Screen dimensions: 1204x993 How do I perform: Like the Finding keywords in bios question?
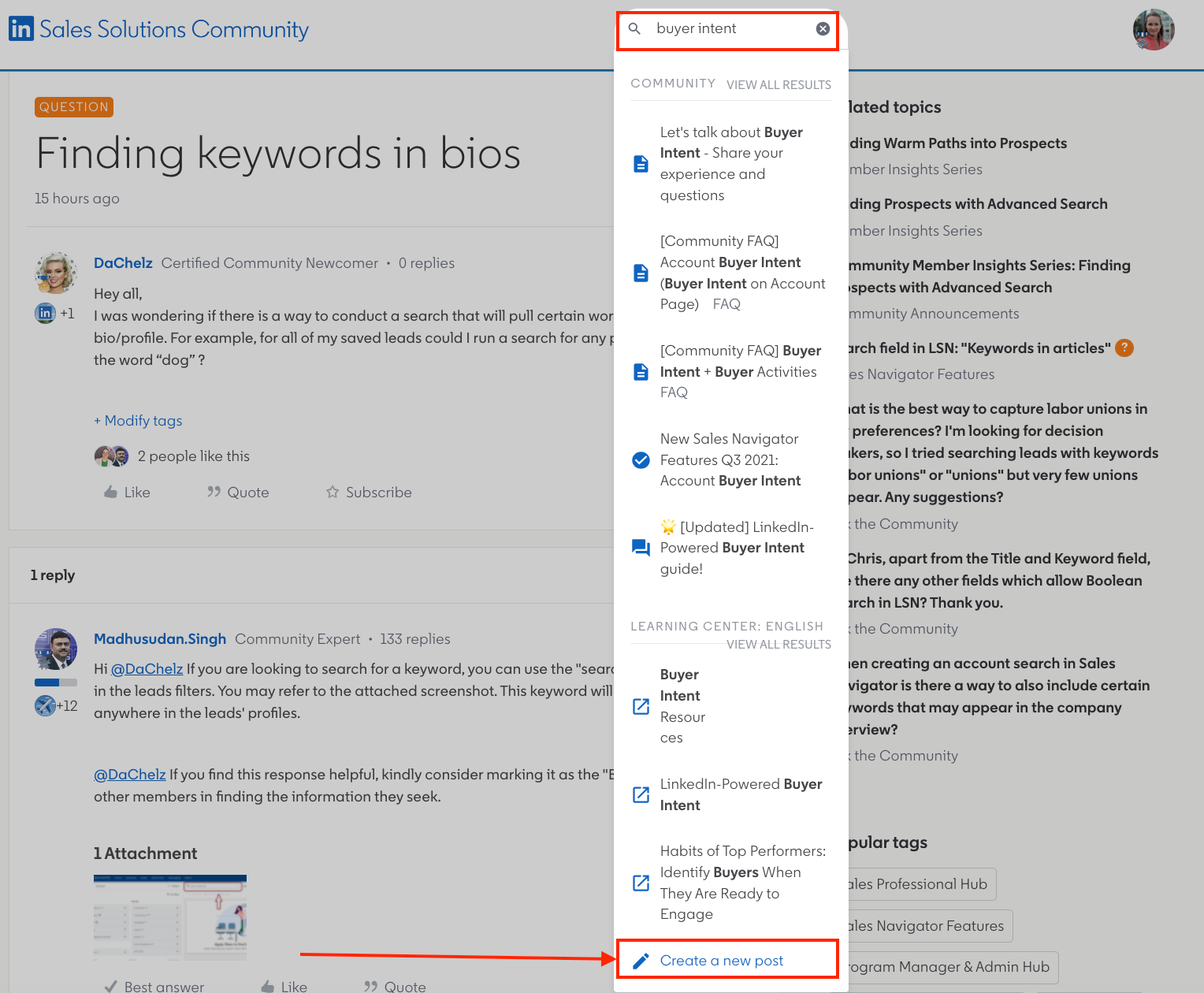(127, 493)
